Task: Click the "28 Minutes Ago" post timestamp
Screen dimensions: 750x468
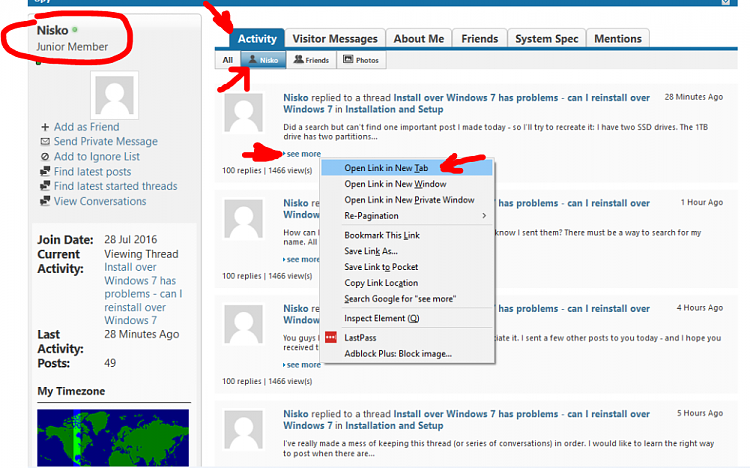Action: tap(694, 97)
